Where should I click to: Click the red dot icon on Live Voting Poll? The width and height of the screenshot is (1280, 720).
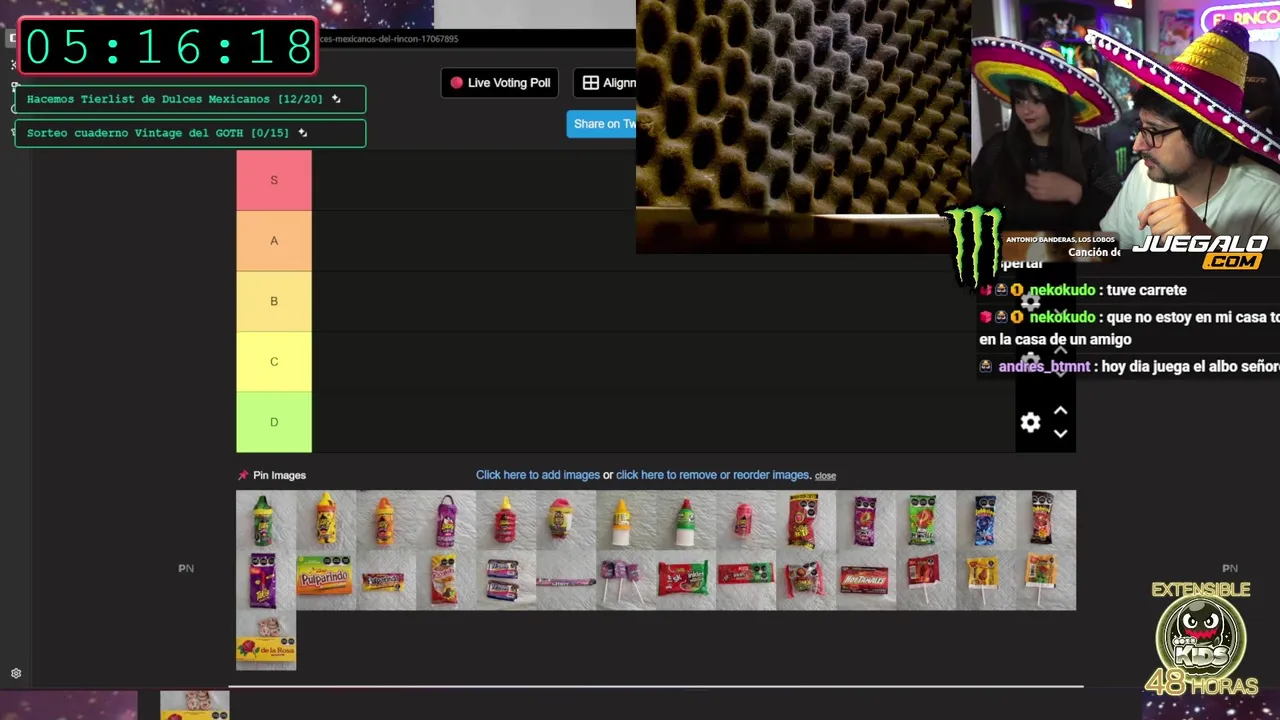[457, 83]
